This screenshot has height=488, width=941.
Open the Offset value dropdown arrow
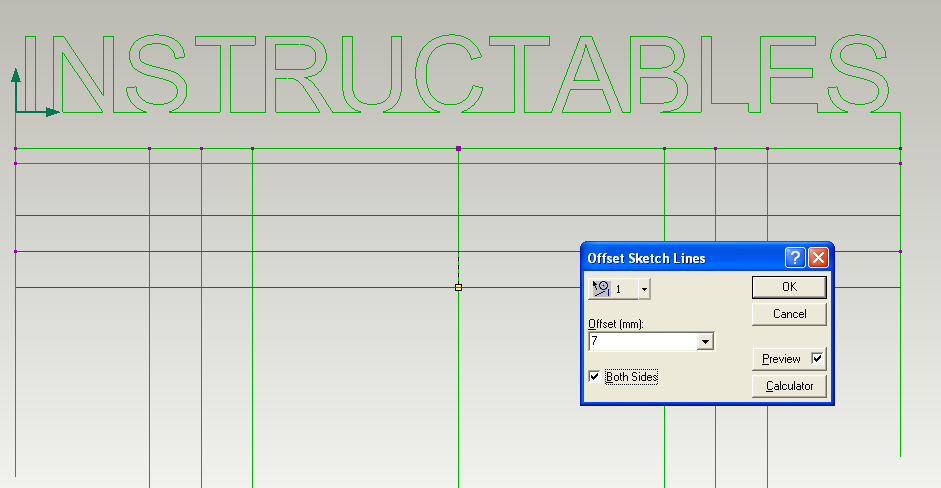(705, 342)
